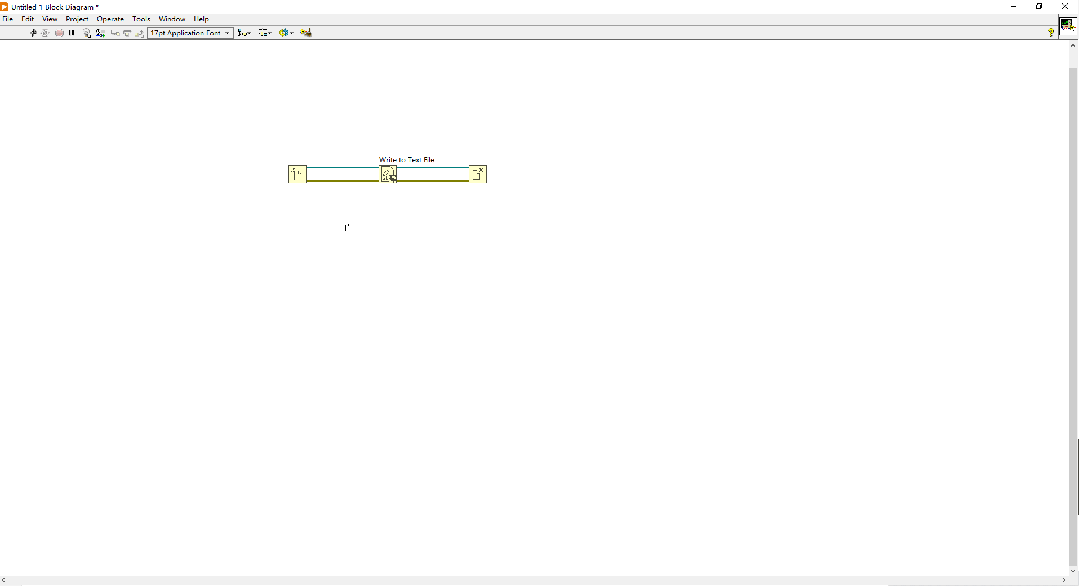
Task: Click horizontal scrollbar right arrow
Action: (x=1064, y=580)
